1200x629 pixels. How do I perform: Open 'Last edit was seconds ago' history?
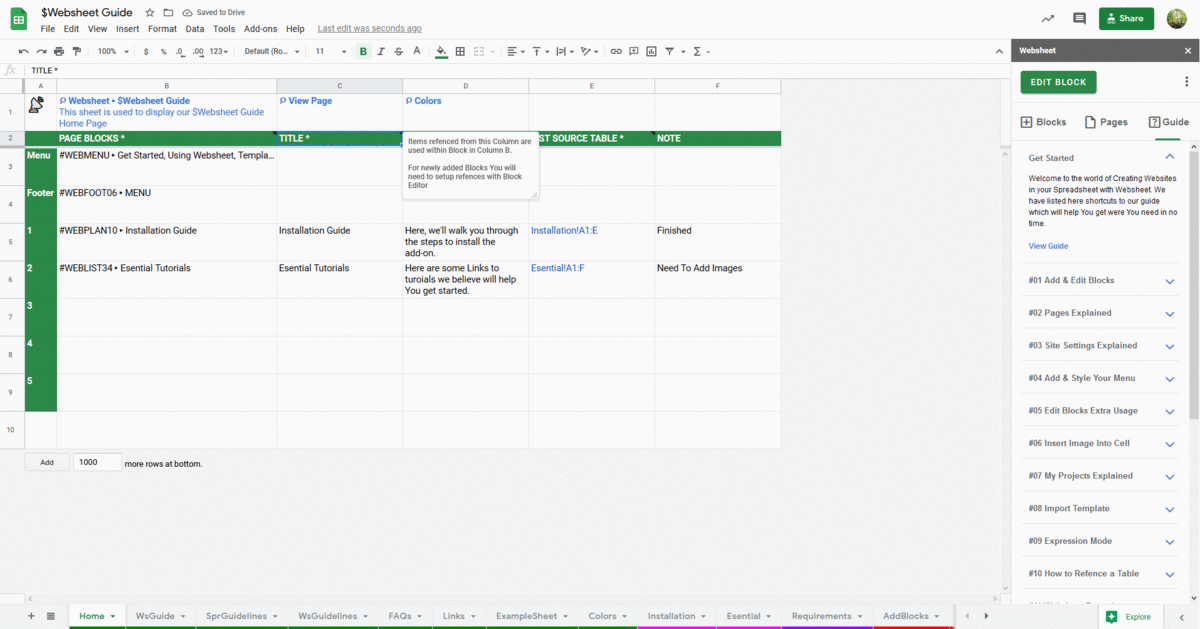pos(369,29)
